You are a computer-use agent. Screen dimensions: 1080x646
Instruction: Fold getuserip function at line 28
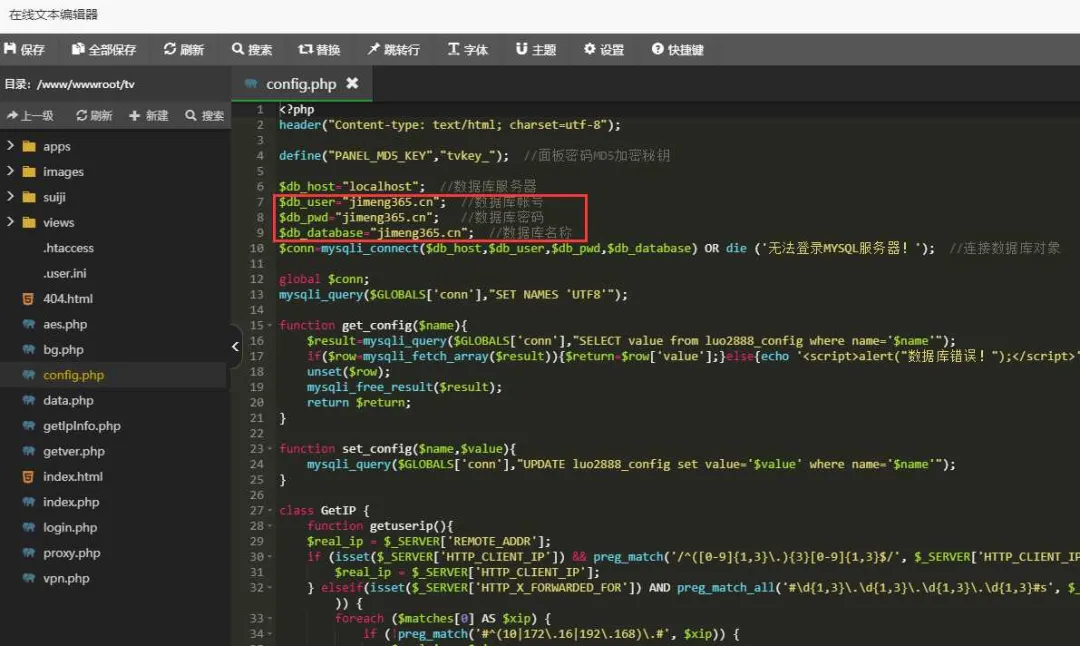pos(269,525)
